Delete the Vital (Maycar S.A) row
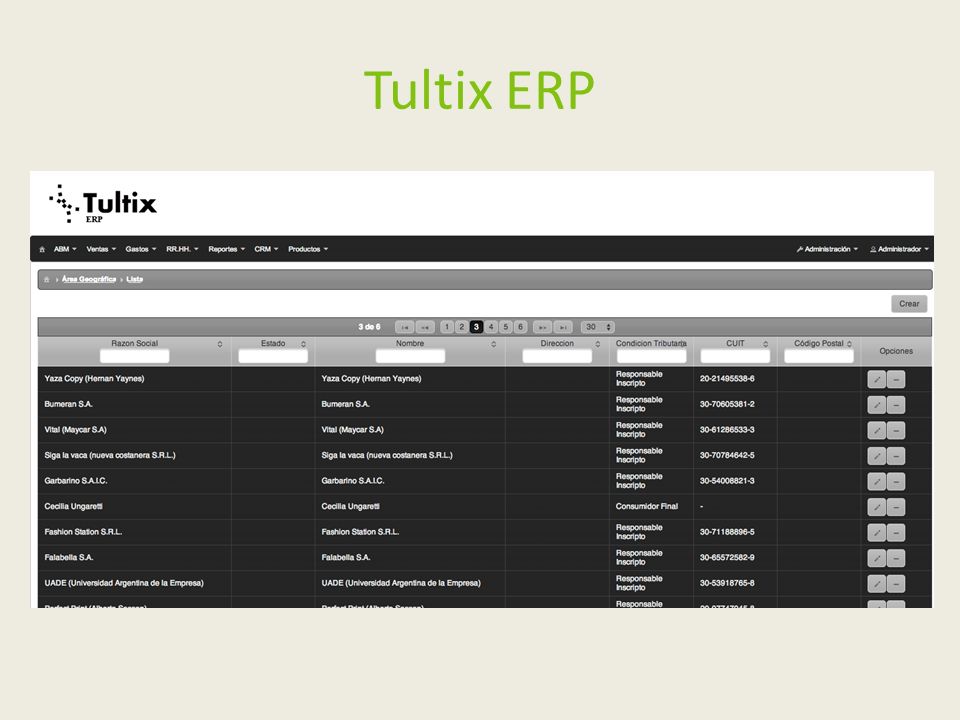The image size is (960, 720). [x=896, y=430]
